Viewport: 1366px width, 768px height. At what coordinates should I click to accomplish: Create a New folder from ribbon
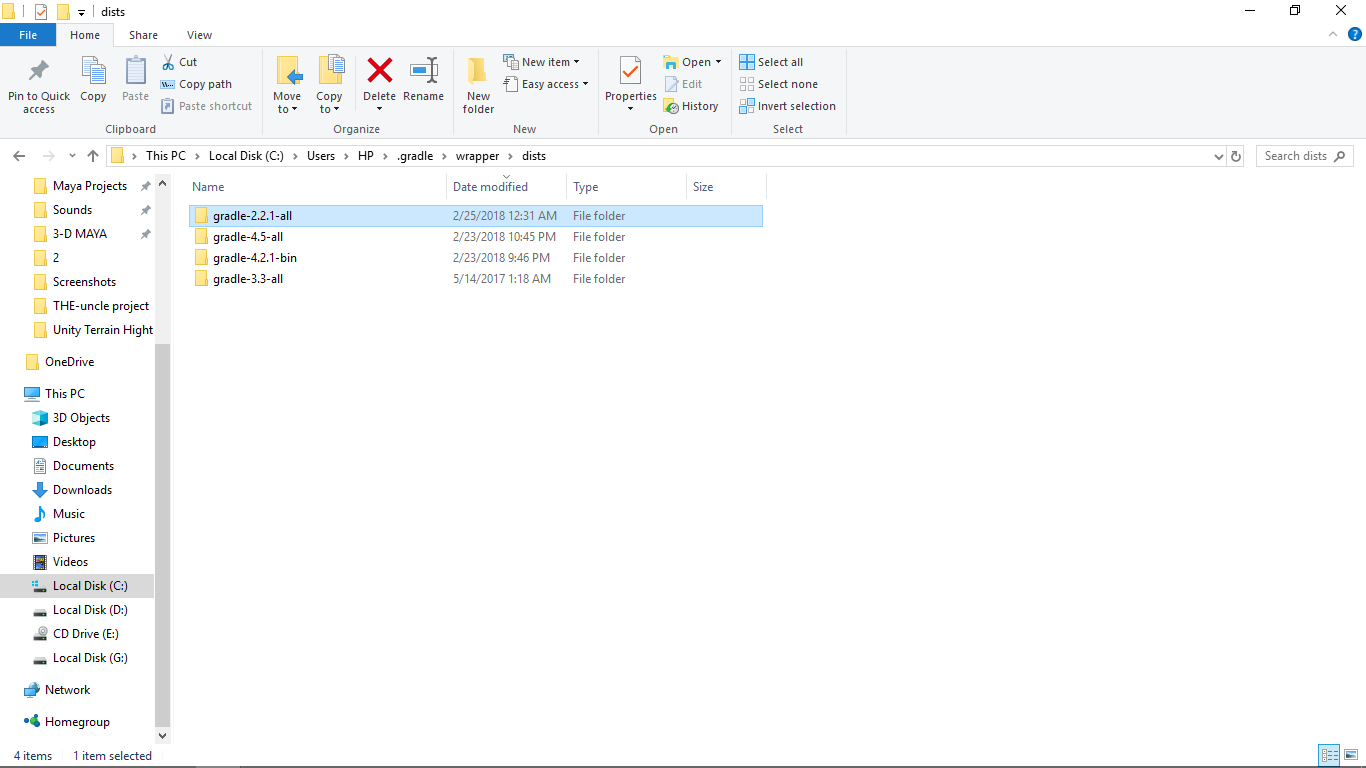478,84
